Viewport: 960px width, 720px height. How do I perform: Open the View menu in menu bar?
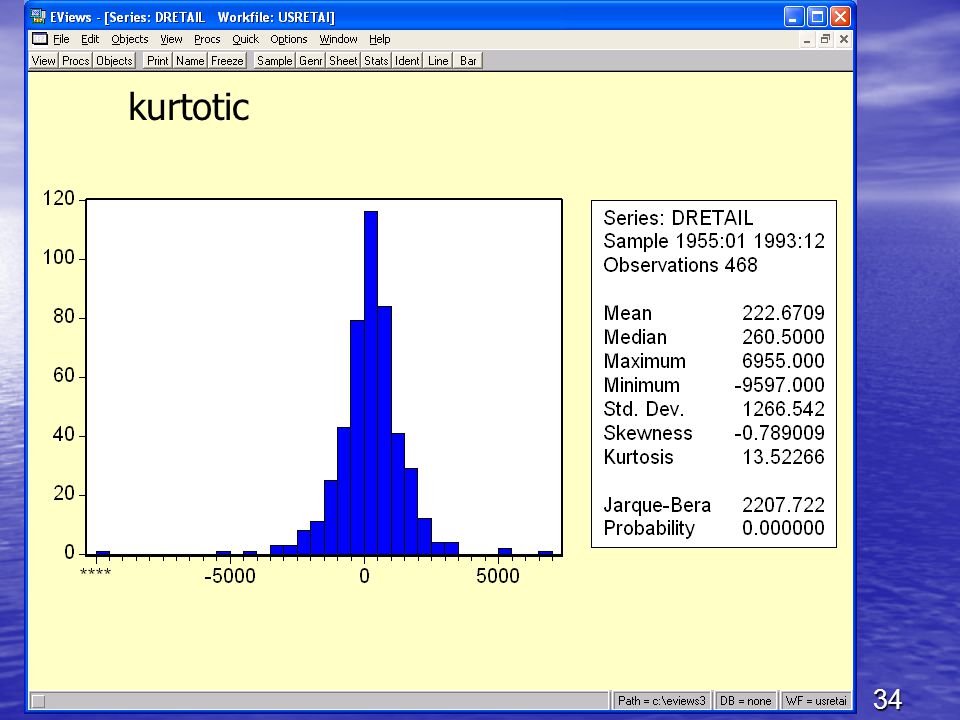pos(171,39)
